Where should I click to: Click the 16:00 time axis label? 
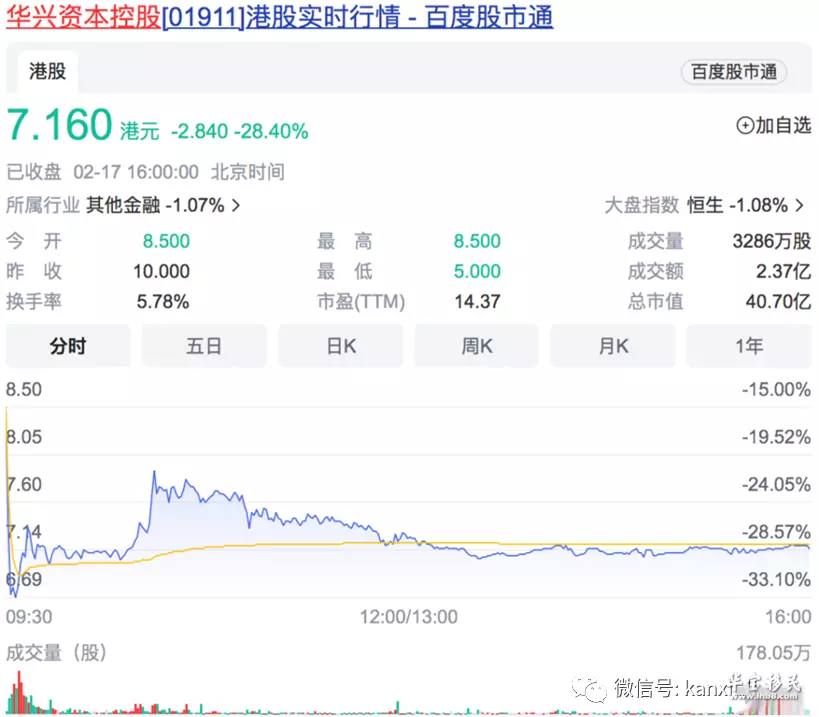pos(788,617)
